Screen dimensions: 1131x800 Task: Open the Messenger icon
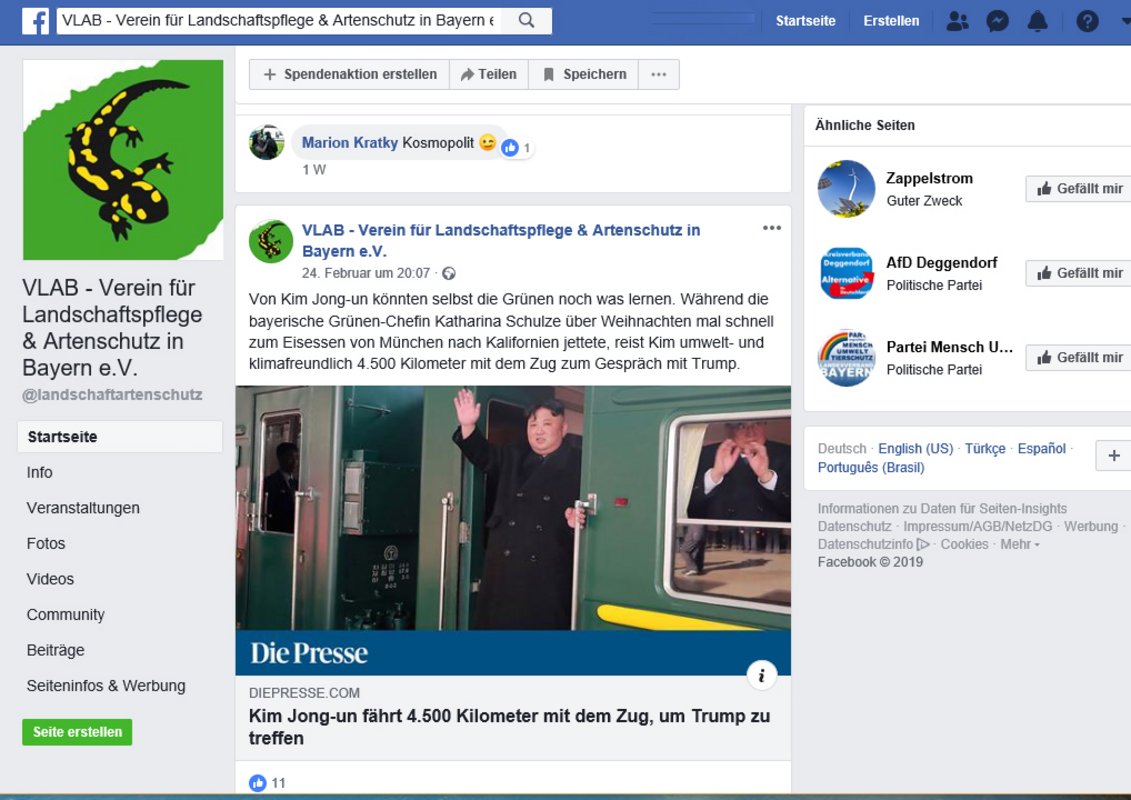point(998,21)
